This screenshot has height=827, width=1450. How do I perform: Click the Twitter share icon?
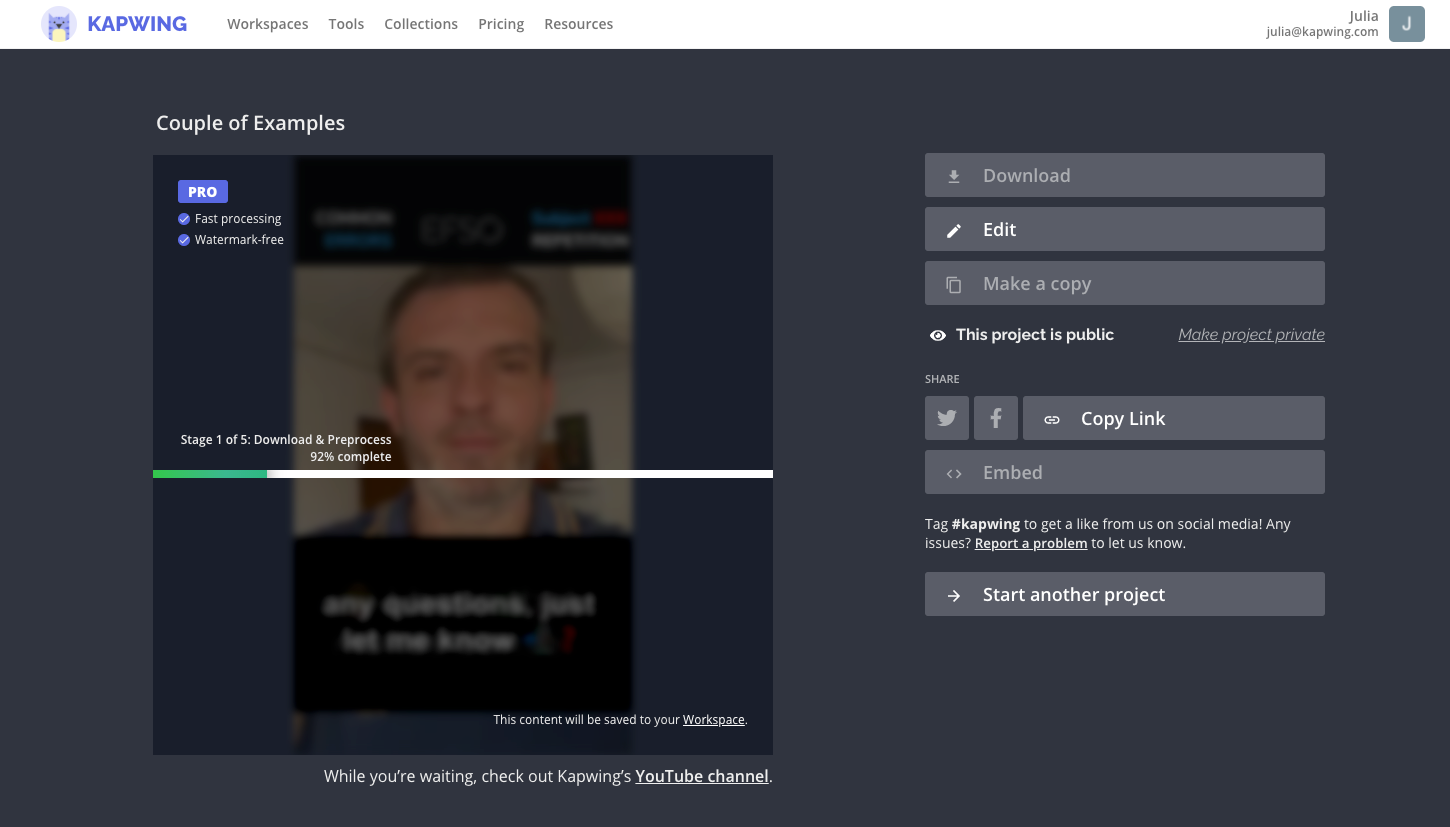946,418
